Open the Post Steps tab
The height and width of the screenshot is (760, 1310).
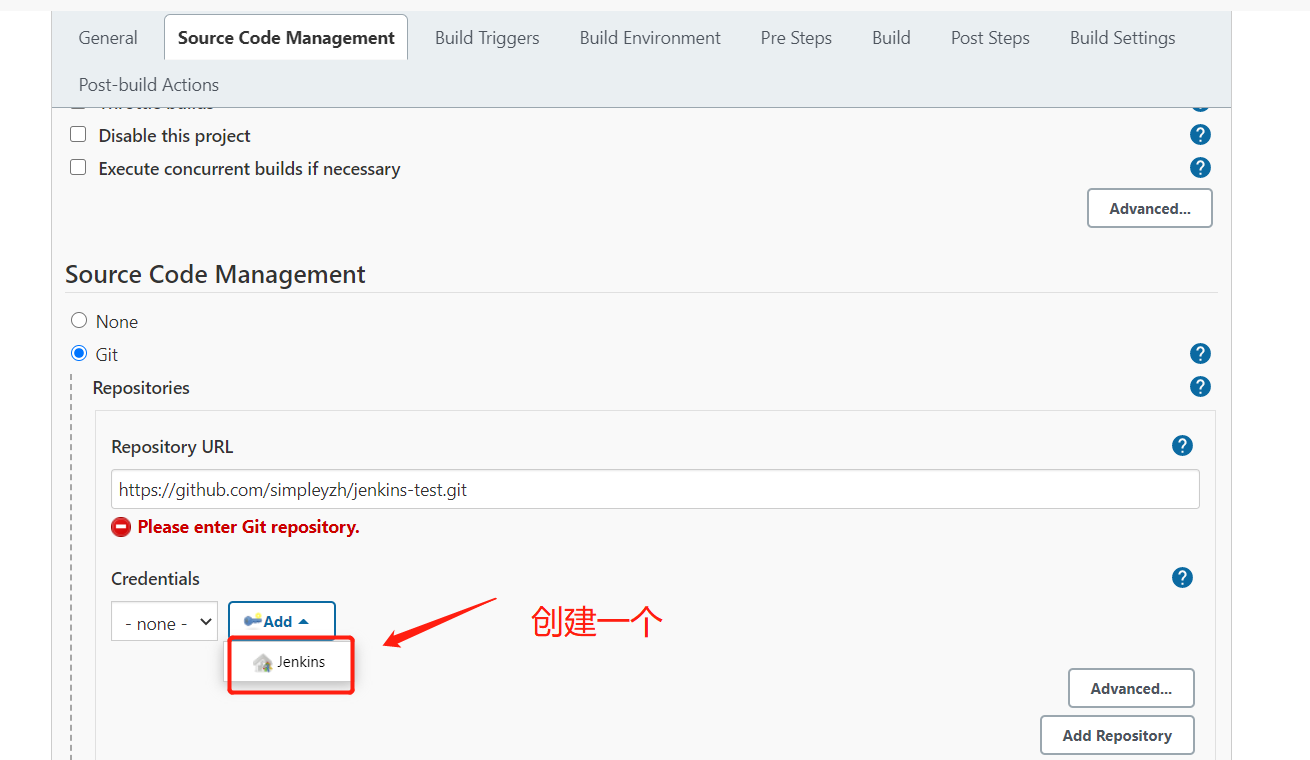990,38
